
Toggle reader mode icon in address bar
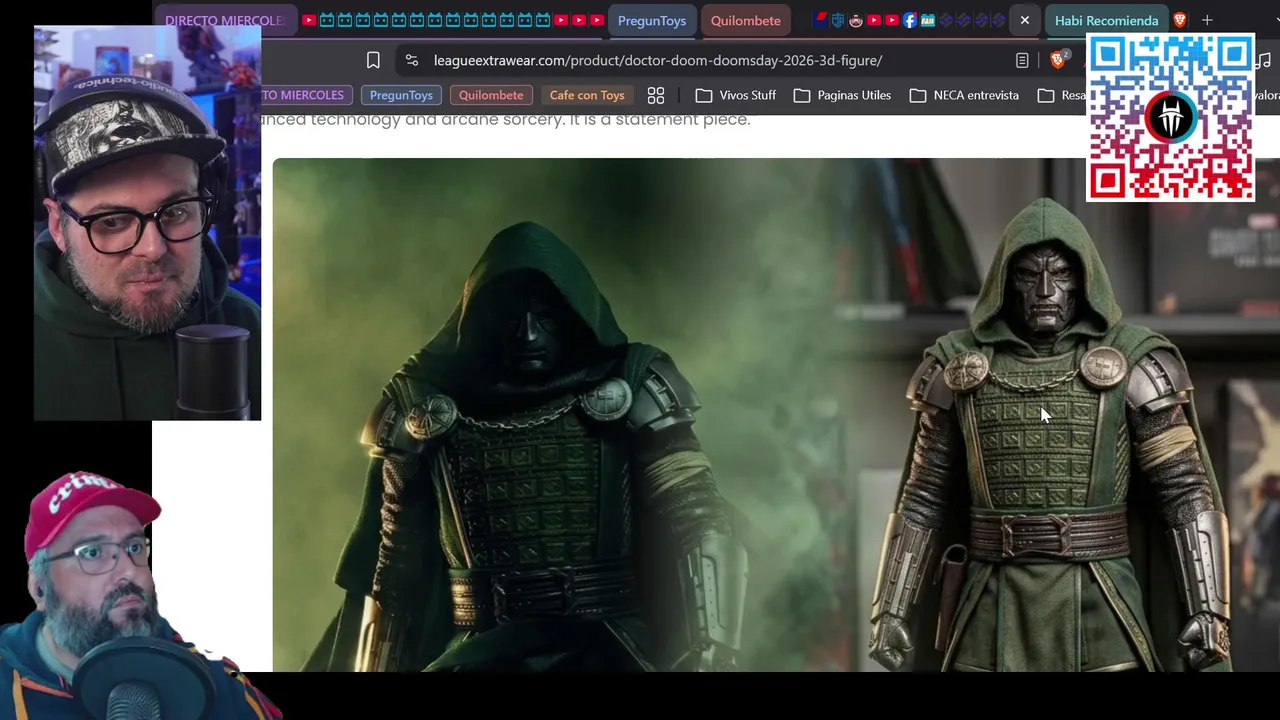tap(1022, 60)
